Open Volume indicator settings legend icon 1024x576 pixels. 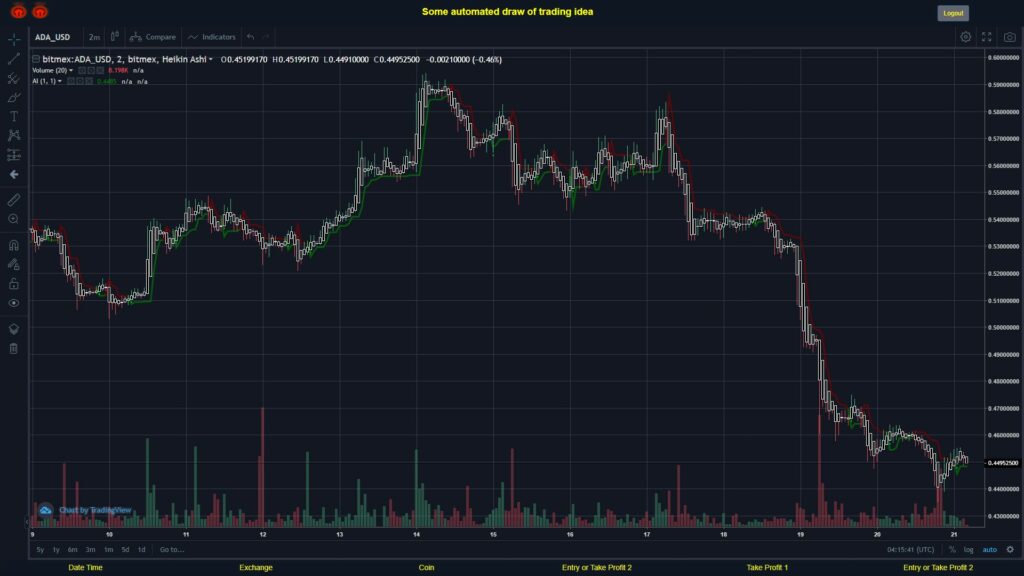[91, 71]
